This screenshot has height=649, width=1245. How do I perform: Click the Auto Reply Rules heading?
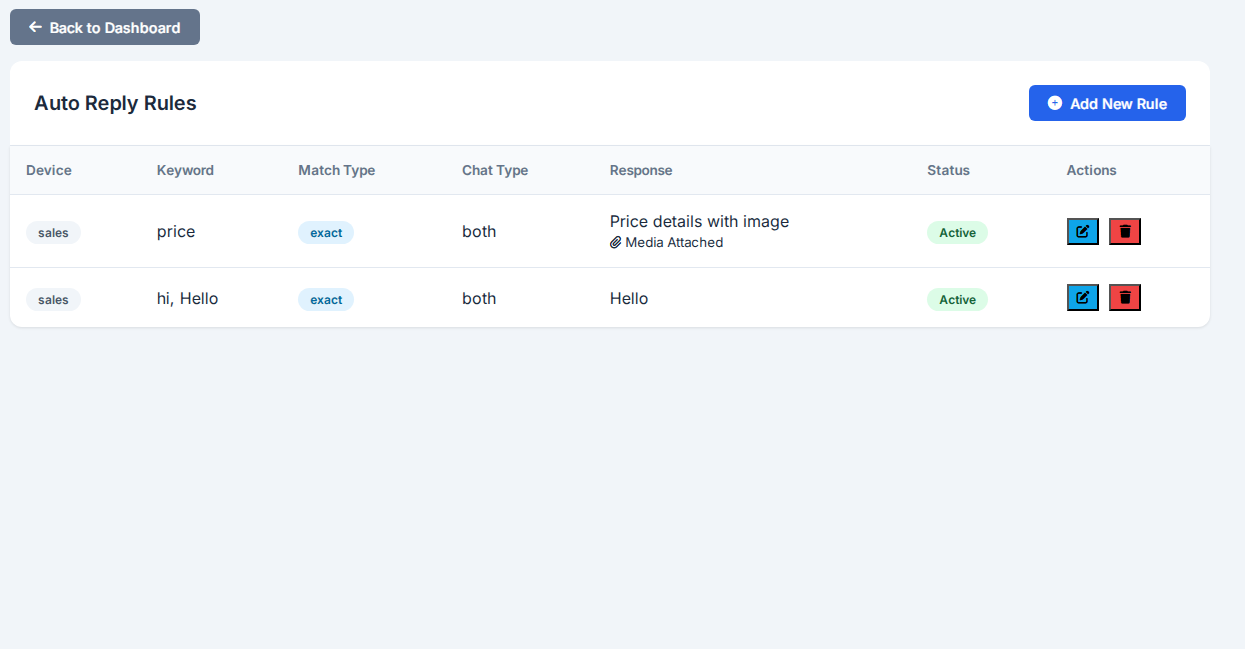tap(115, 103)
